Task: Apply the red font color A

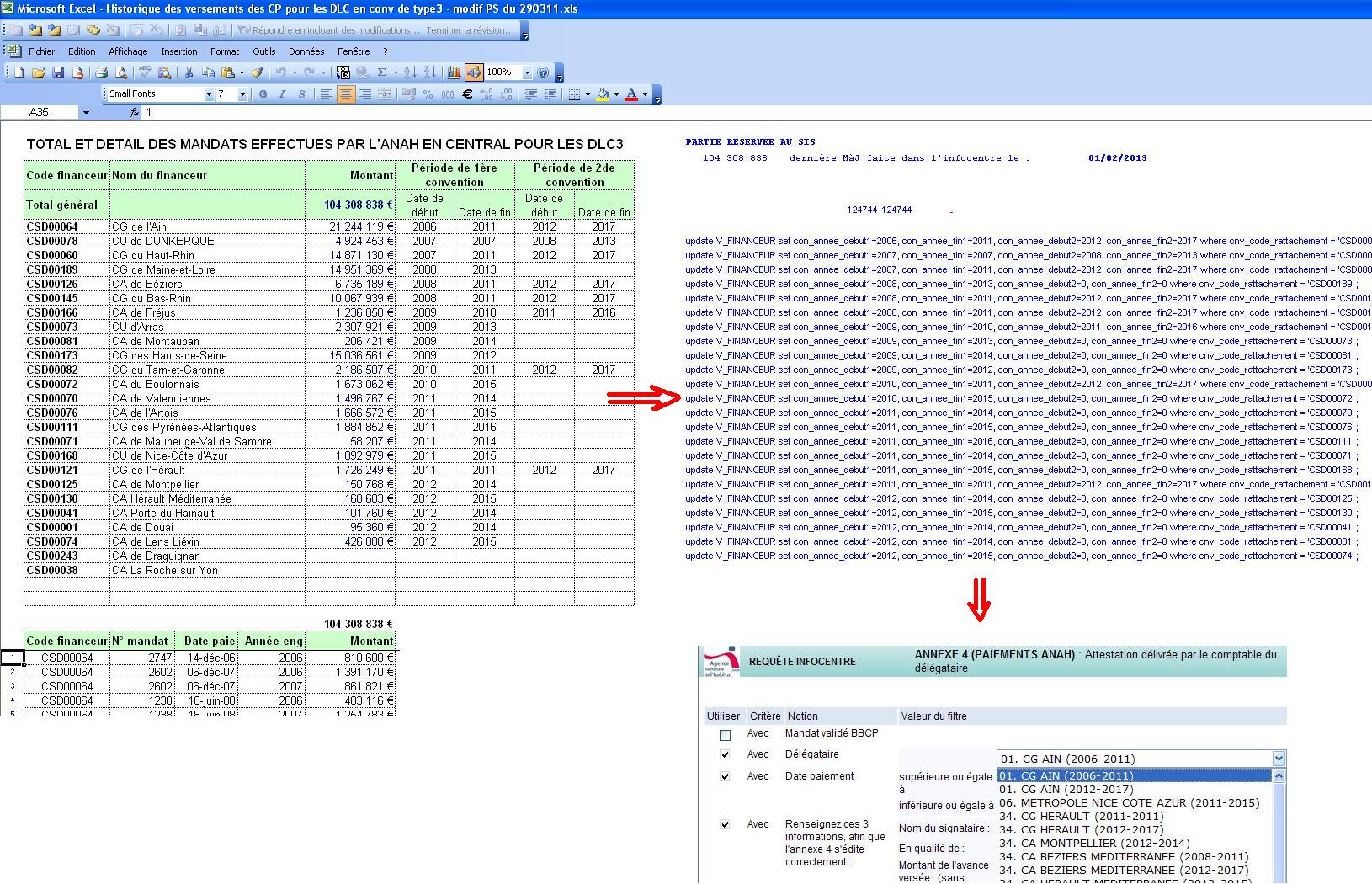Action: coord(631,94)
